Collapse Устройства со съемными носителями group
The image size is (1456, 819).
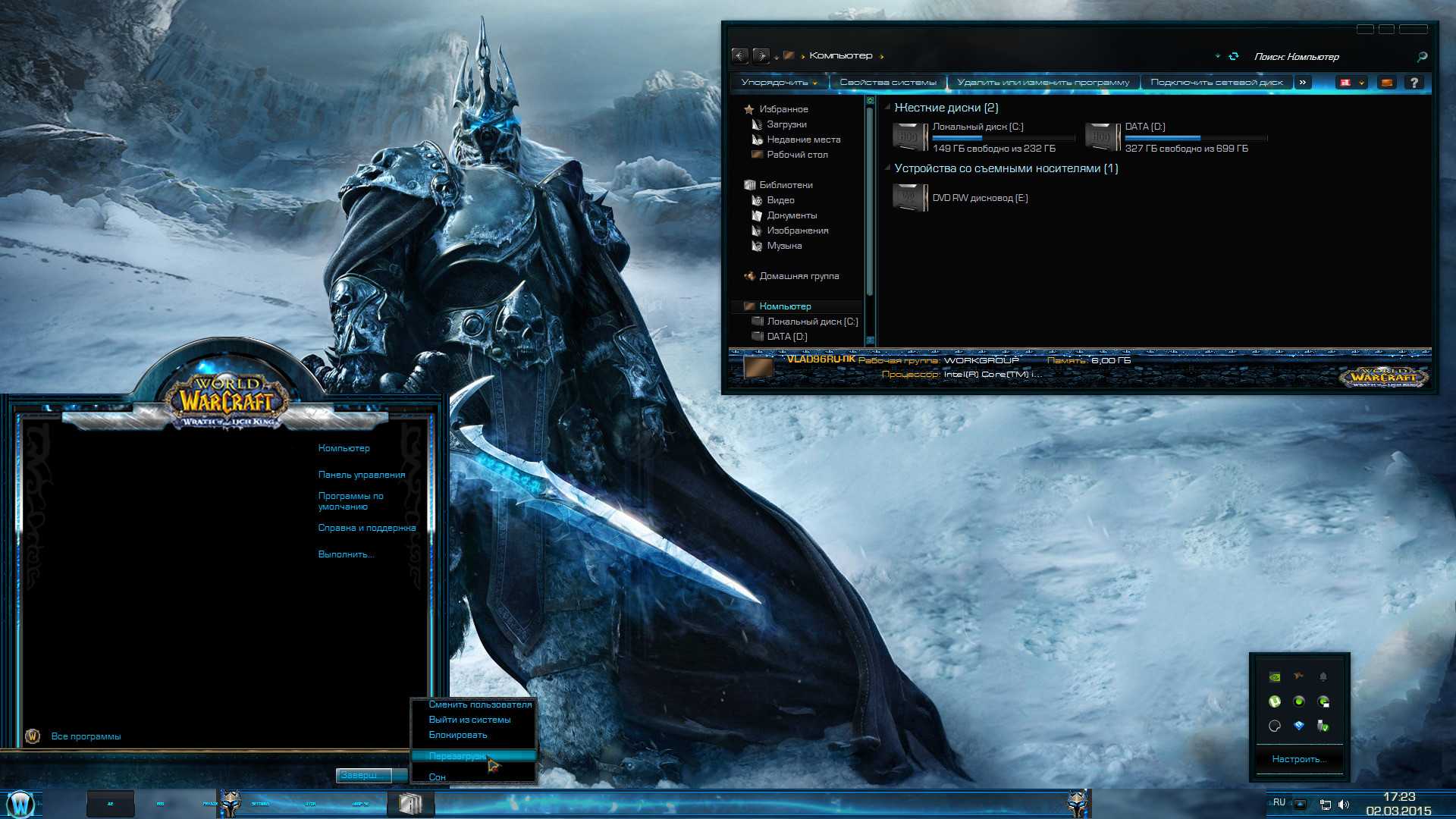coord(888,168)
